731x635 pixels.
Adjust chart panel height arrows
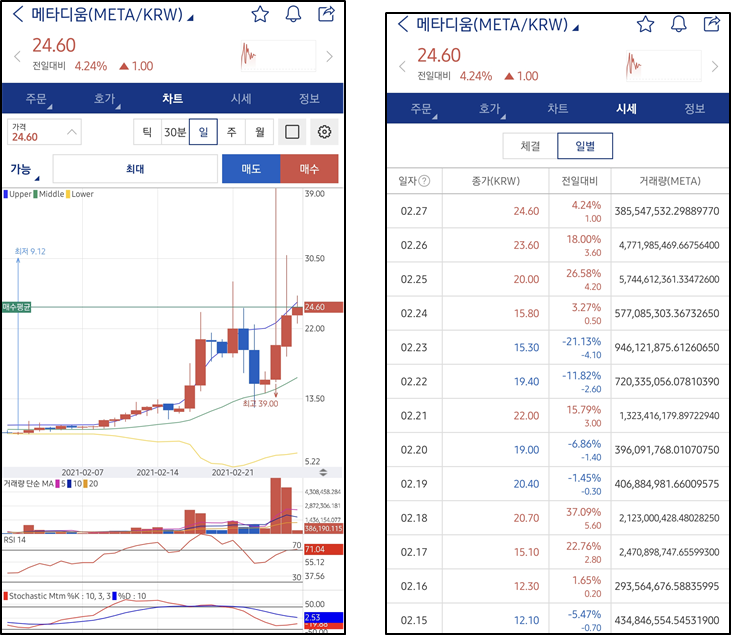tap(323, 472)
